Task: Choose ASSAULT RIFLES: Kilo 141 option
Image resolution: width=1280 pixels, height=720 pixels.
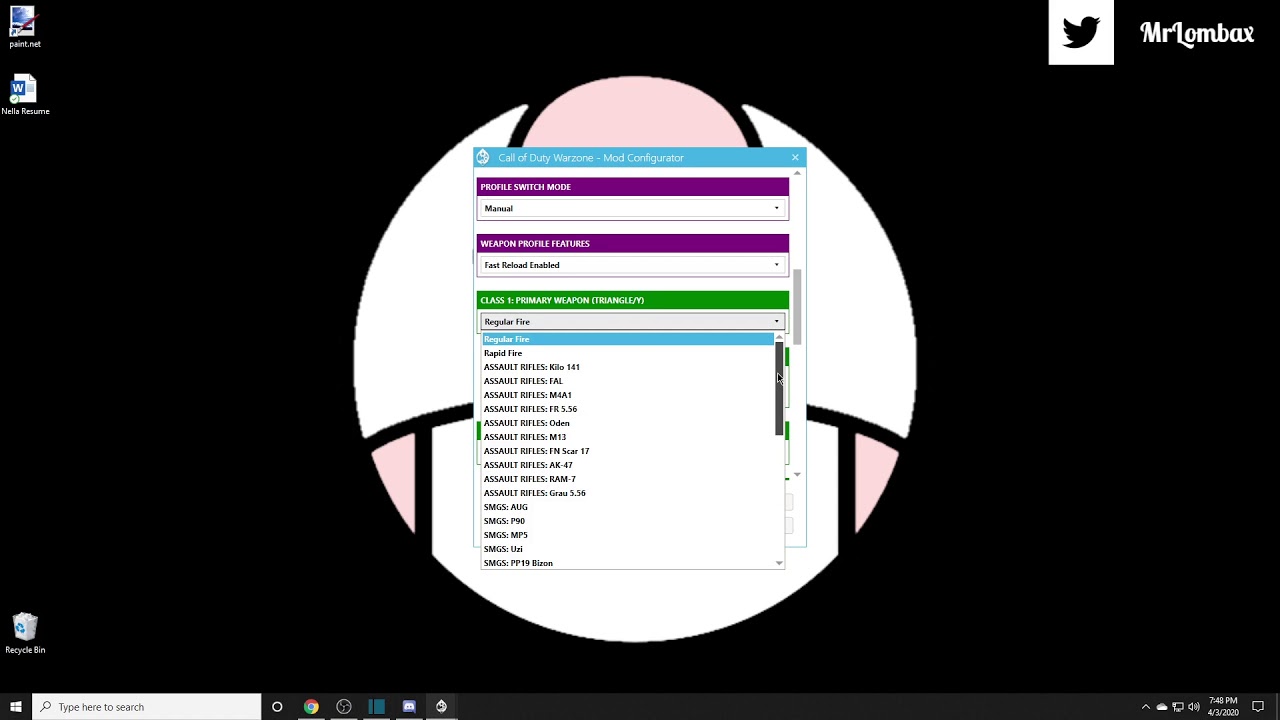Action: coord(628,367)
